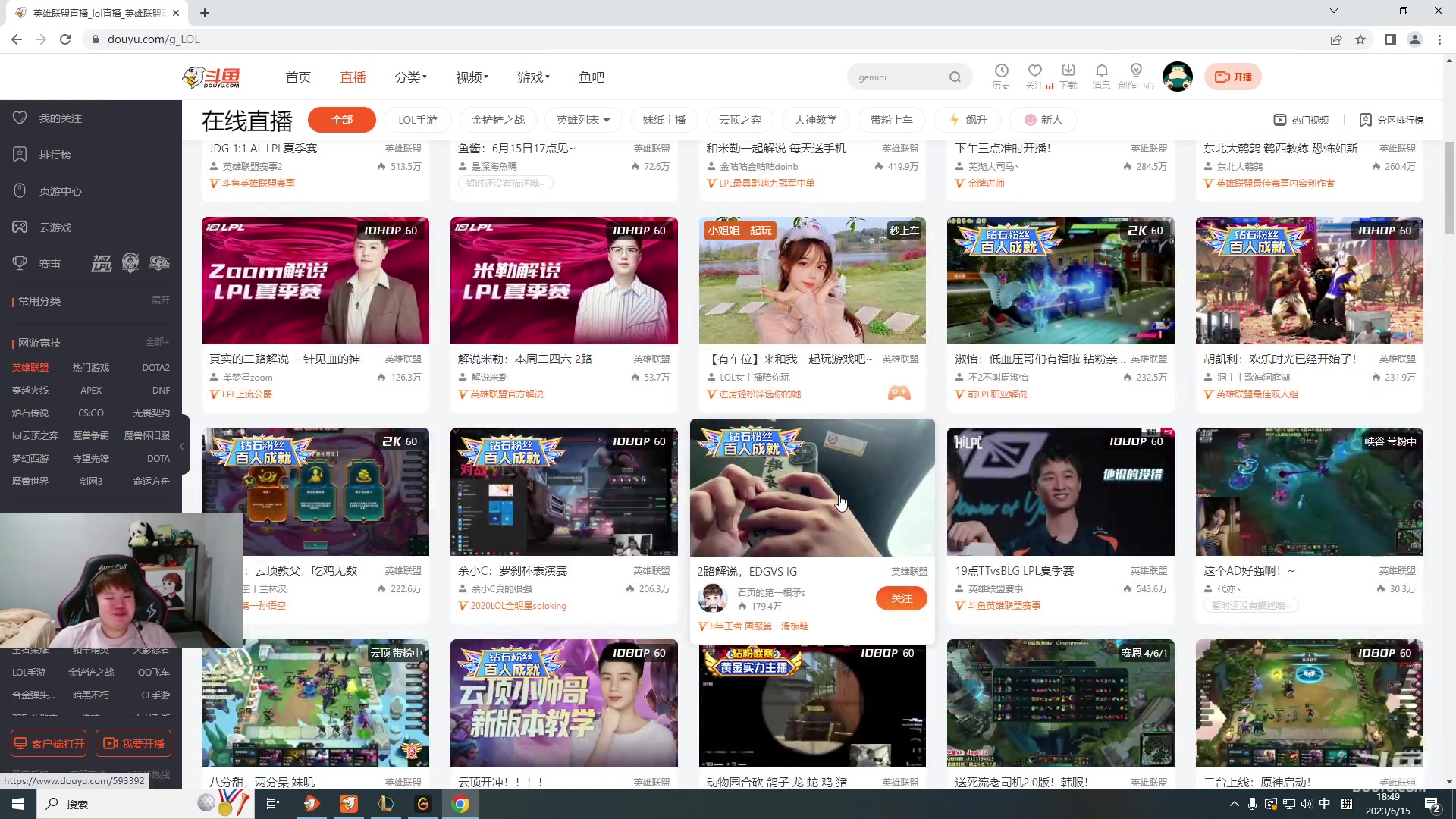Expand the 视频 dropdown in top navigation
Screen dimensions: 1456x819
tap(472, 77)
